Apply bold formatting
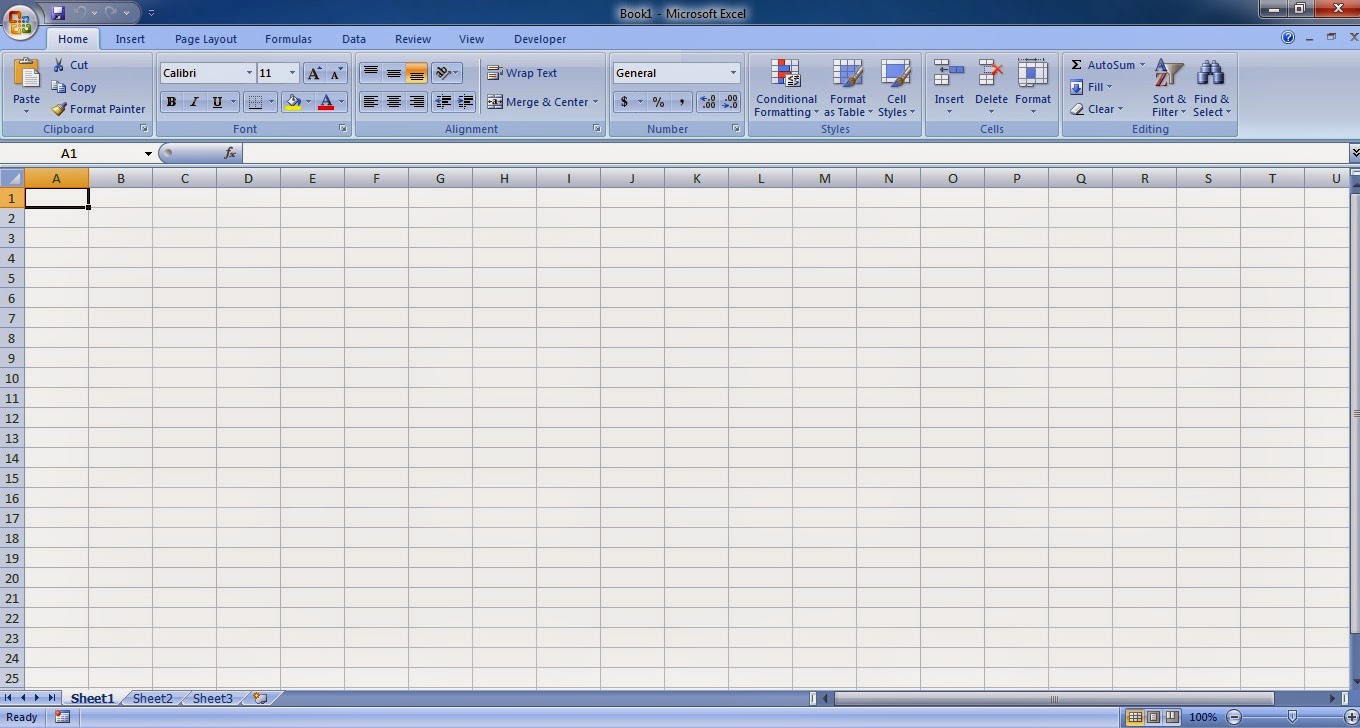Image resolution: width=1360 pixels, height=728 pixels. (171, 101)
